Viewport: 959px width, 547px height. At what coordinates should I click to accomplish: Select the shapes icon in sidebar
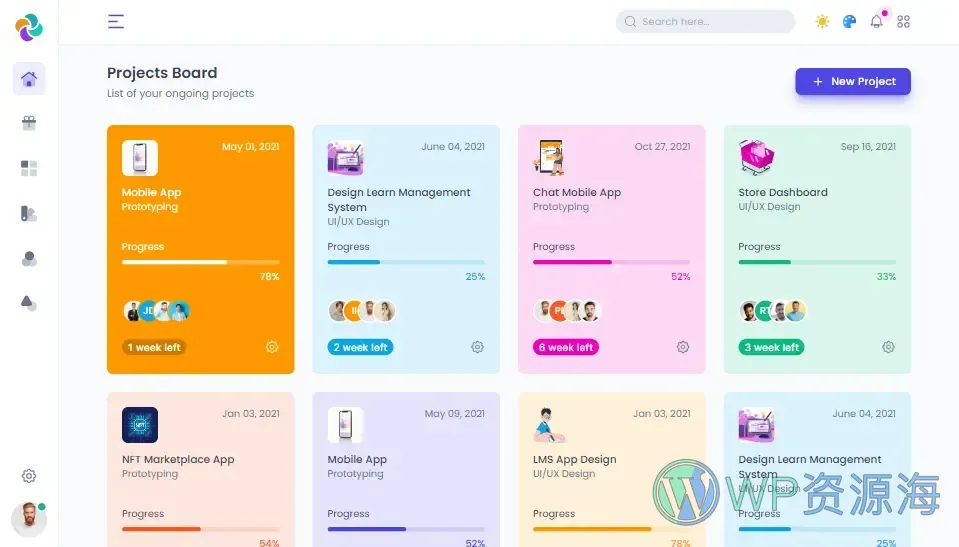pos(29,303)
